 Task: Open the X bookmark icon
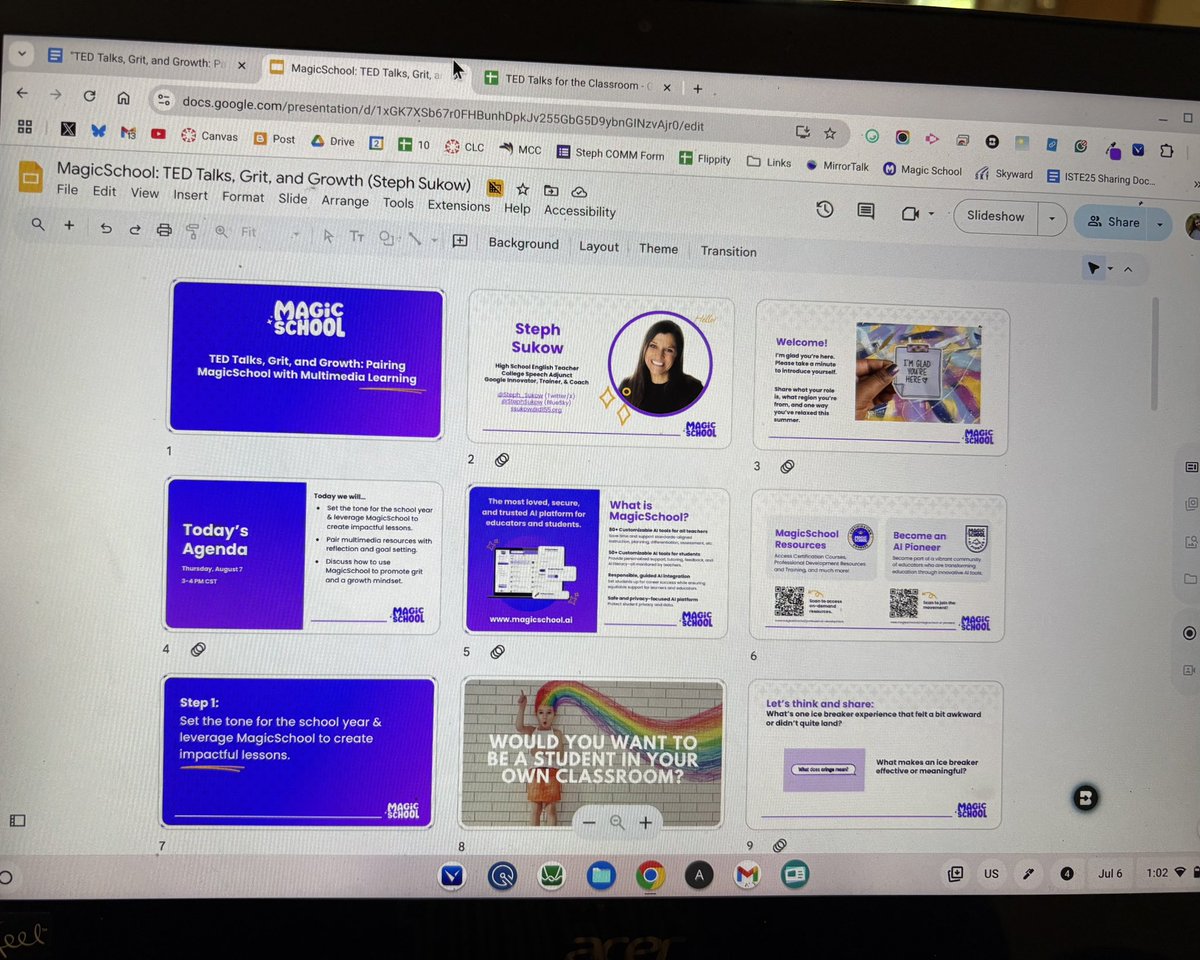(68, 129)
